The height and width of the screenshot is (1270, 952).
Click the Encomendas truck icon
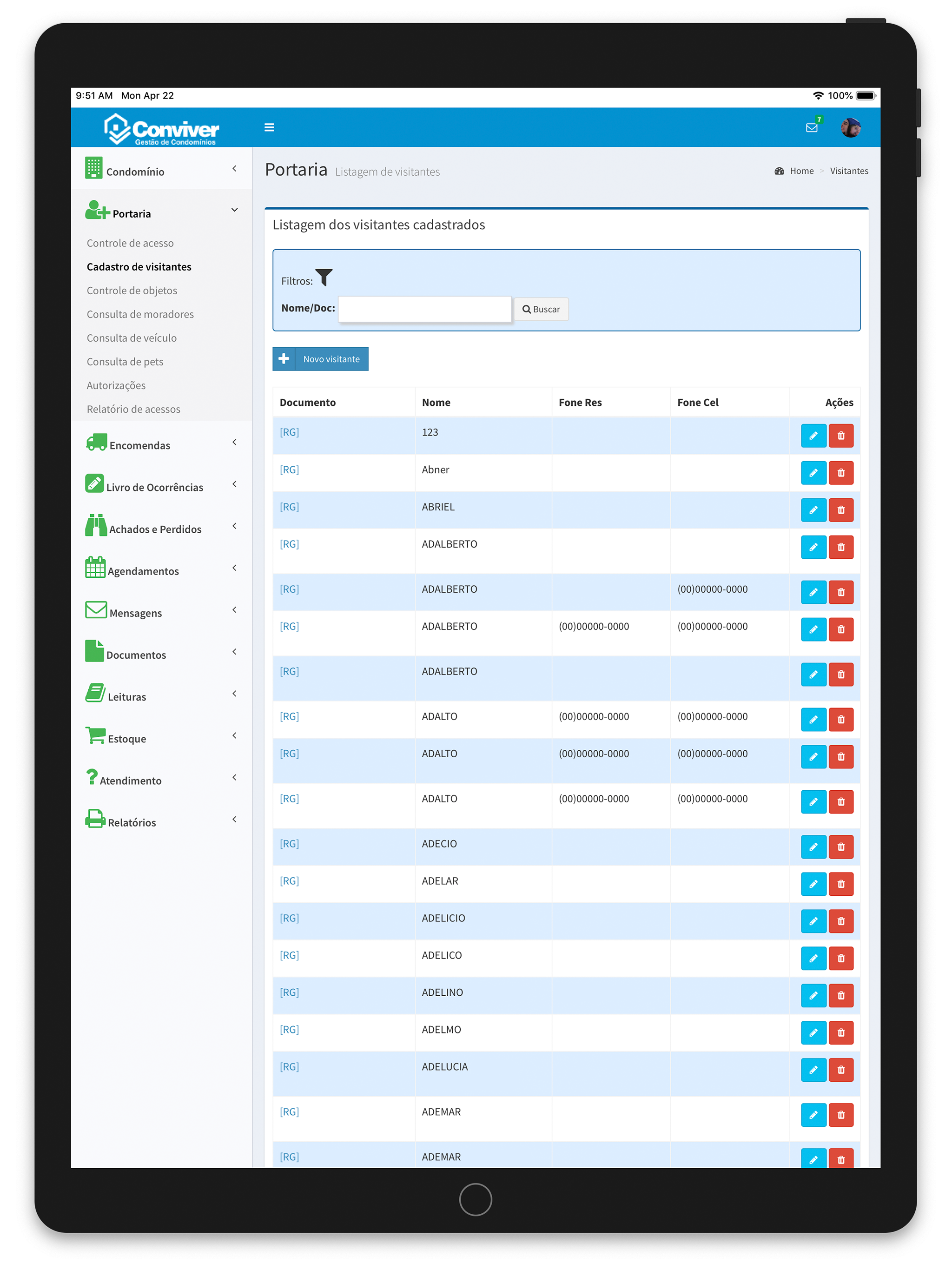click(x=96, y=443)
